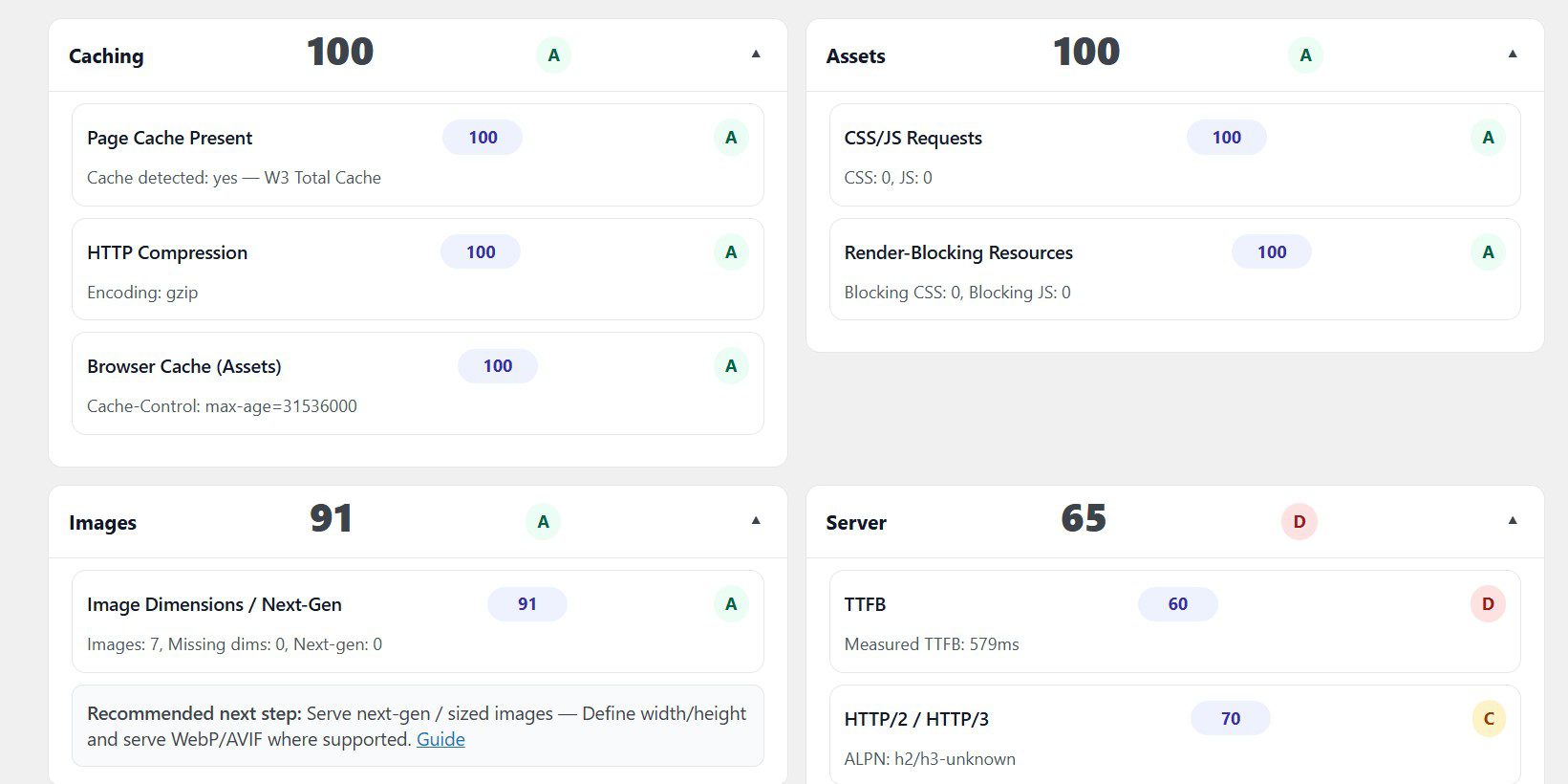Click the 'Browser Cache (Assets)' heading
Viewport: 1568px width, 784px height.
184,366
